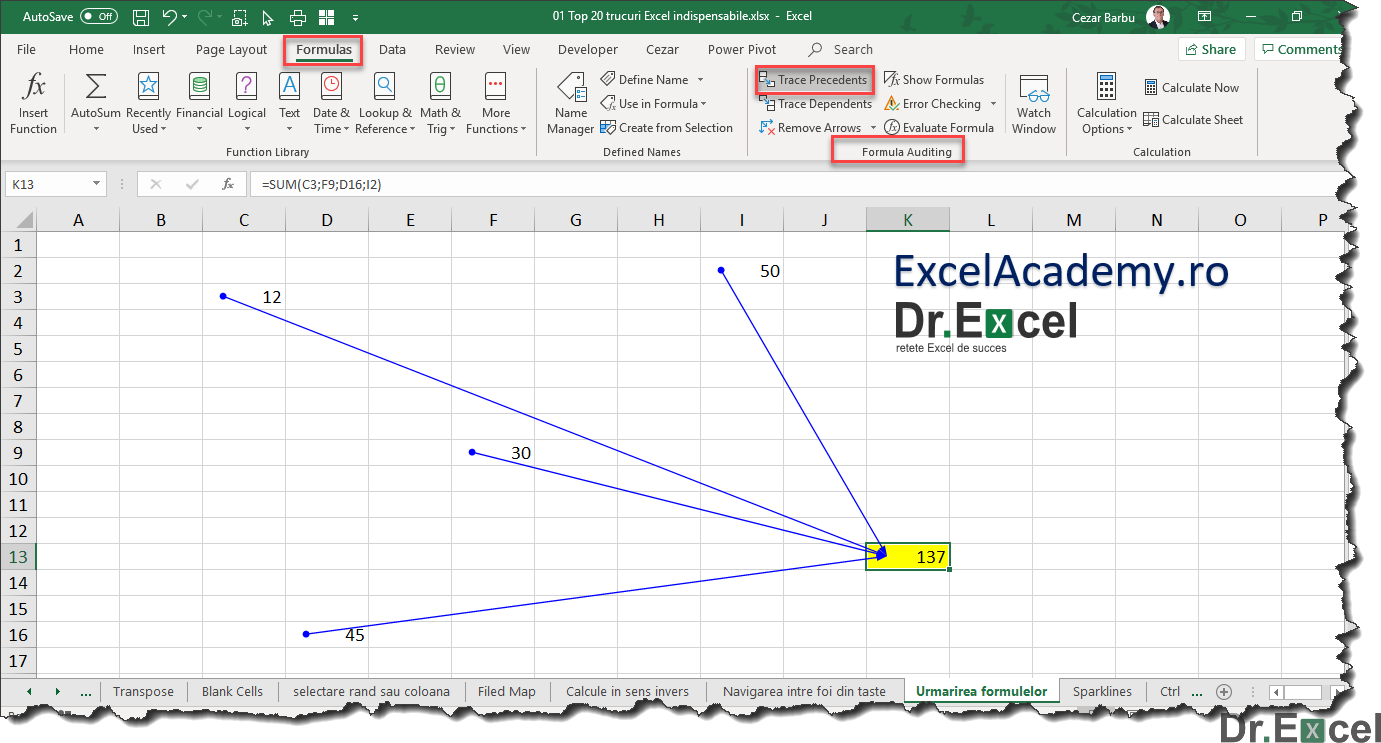Image resolution: width=1381 pixels, height=743 pixels.
Task: Click the Share button
Action: [x=1211, y=49]
